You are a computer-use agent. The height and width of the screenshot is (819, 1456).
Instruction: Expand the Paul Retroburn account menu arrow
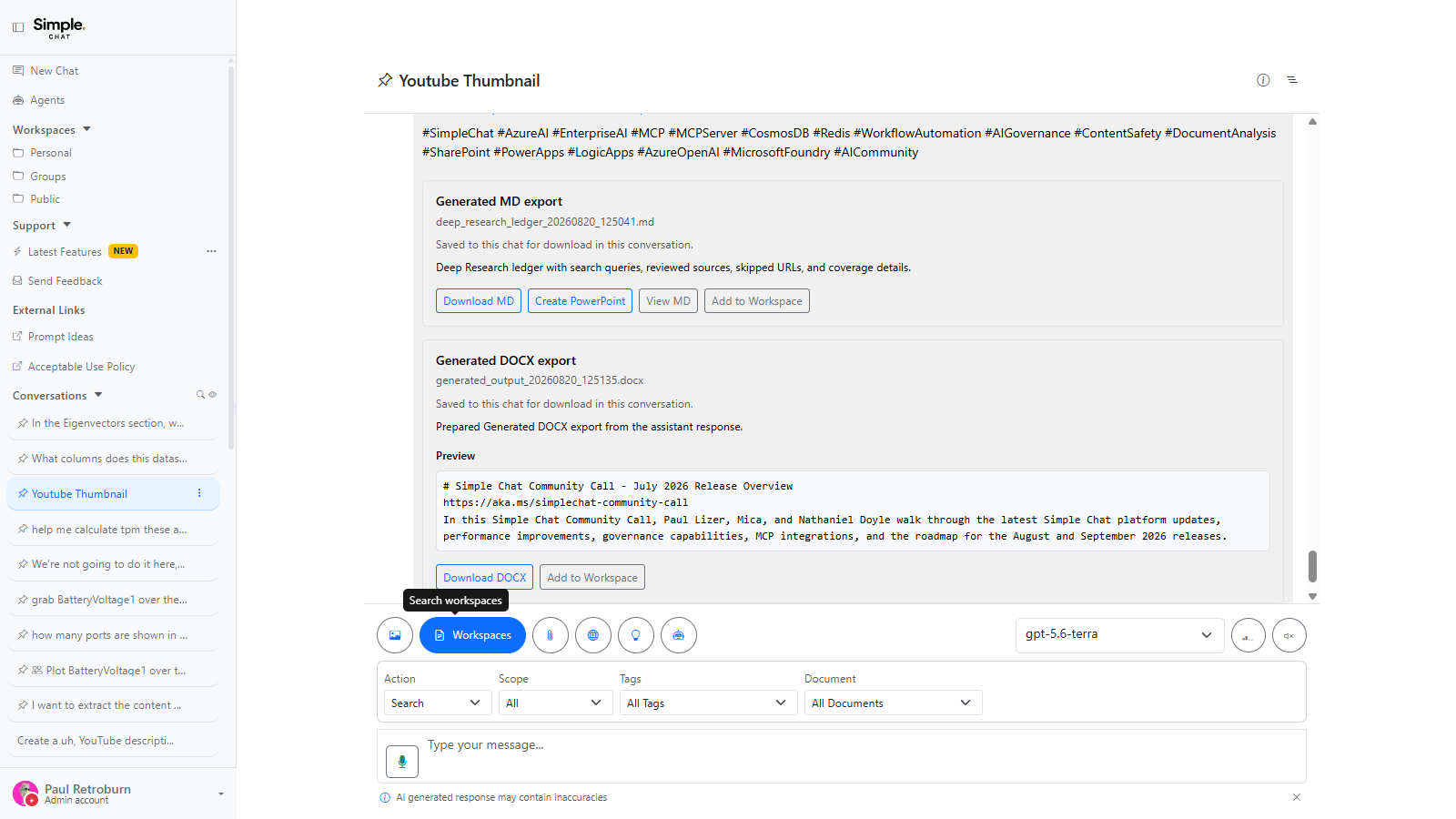pos(221,794)
